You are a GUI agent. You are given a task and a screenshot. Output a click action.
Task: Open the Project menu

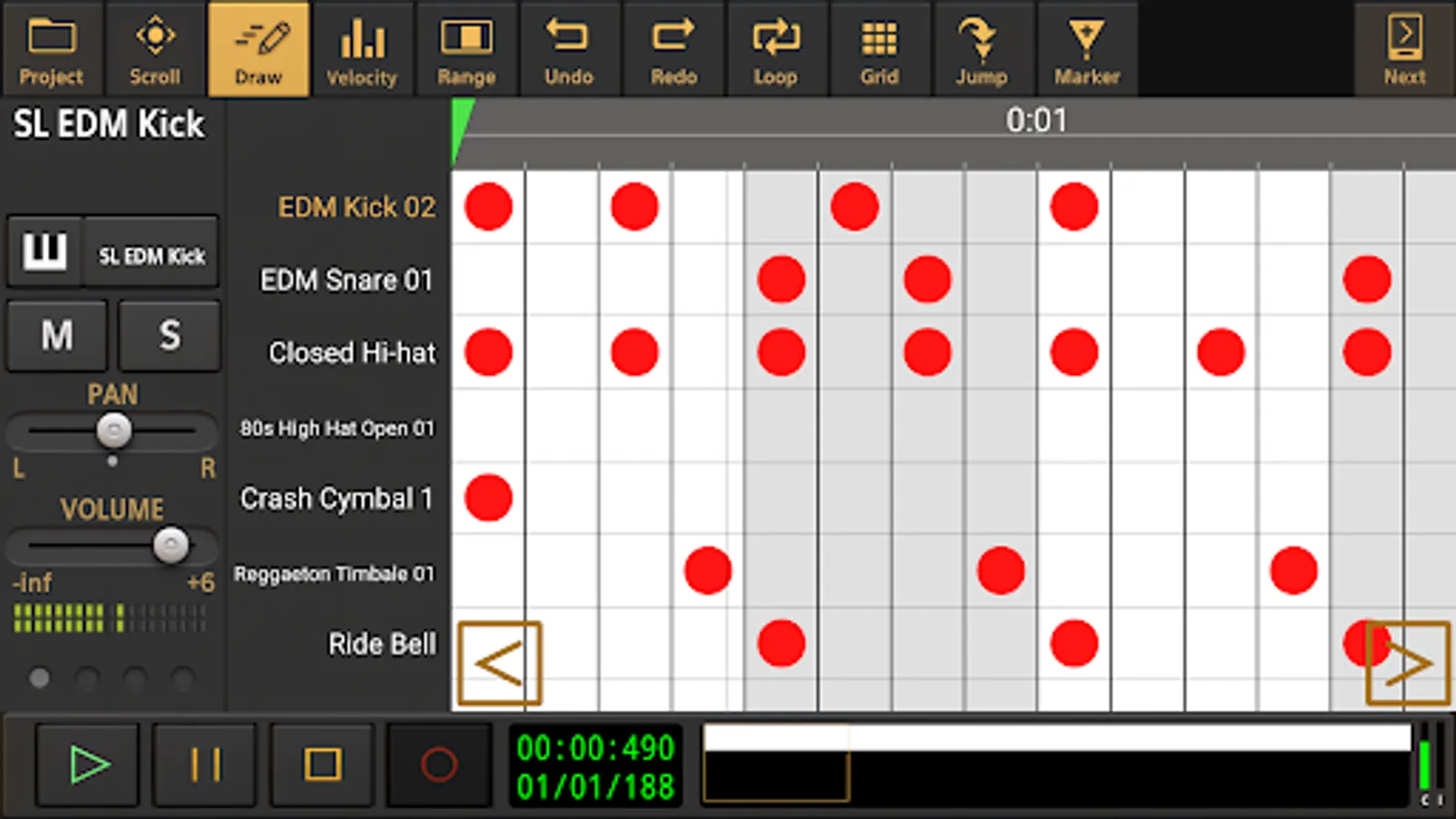(x=52, y=49)
